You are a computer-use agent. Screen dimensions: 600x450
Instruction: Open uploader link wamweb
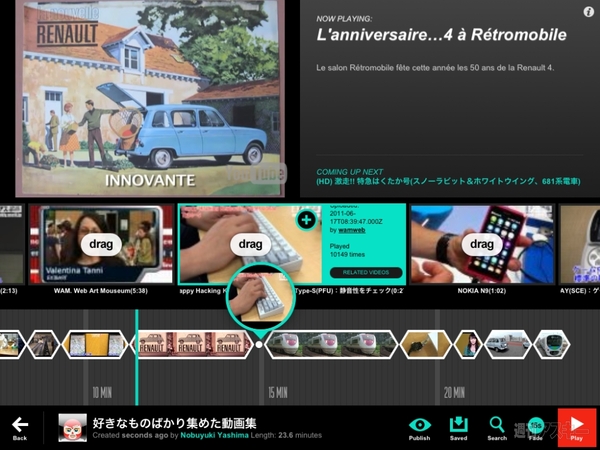(x=352, y=230)
